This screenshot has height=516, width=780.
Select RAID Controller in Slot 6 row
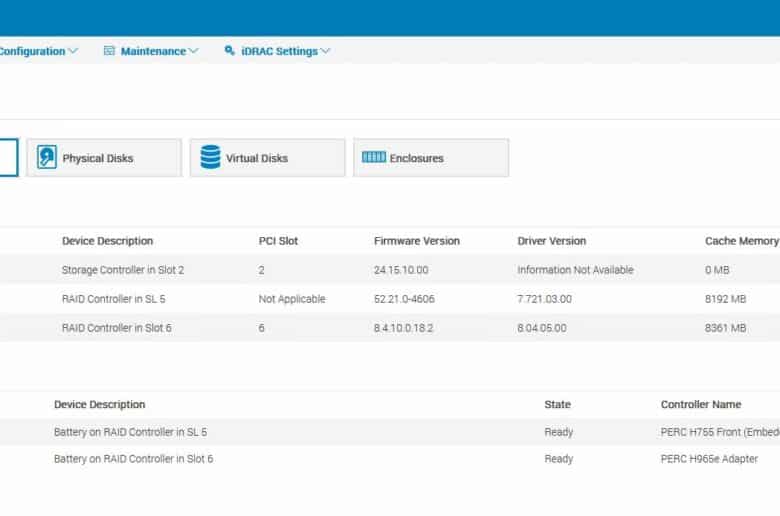click(x=390, y=328)
